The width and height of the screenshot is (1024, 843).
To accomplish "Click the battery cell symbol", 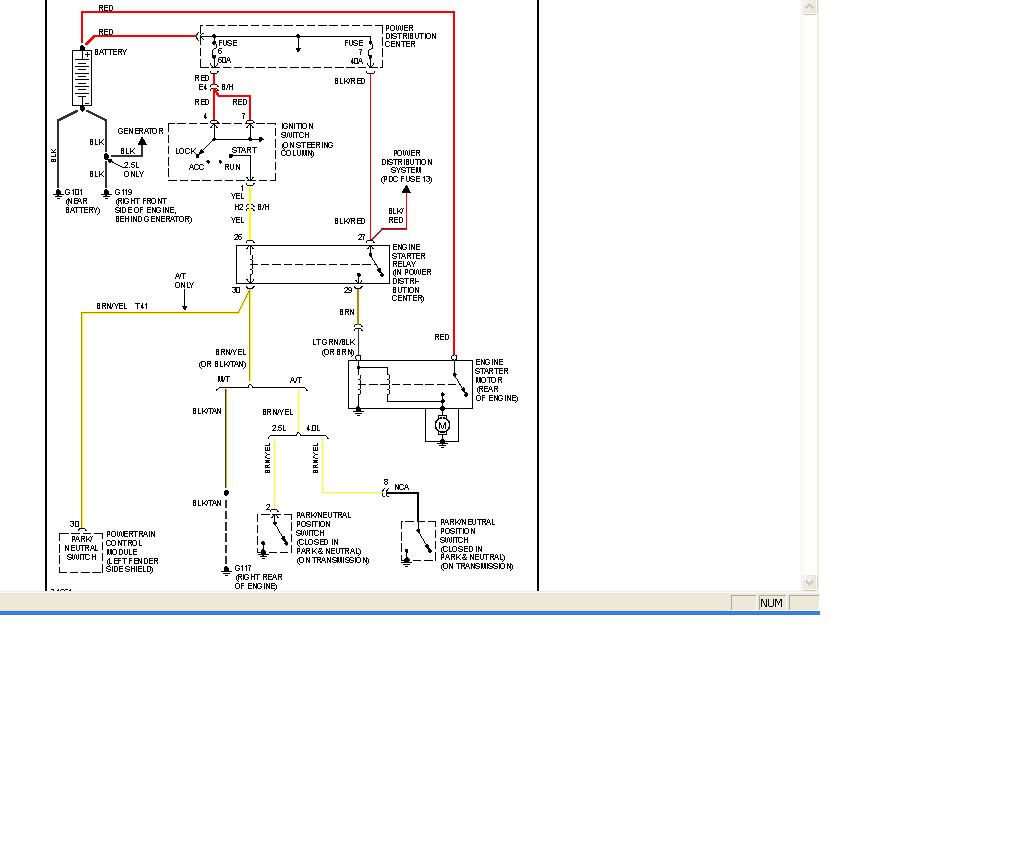I will pyautogui.click(x=82, y=78).
